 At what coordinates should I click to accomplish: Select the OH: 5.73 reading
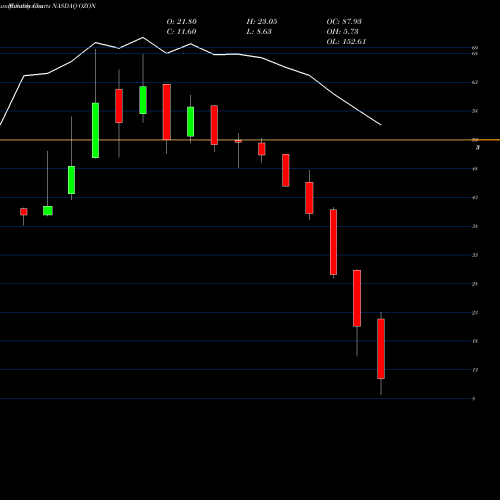tap(342, 32)
